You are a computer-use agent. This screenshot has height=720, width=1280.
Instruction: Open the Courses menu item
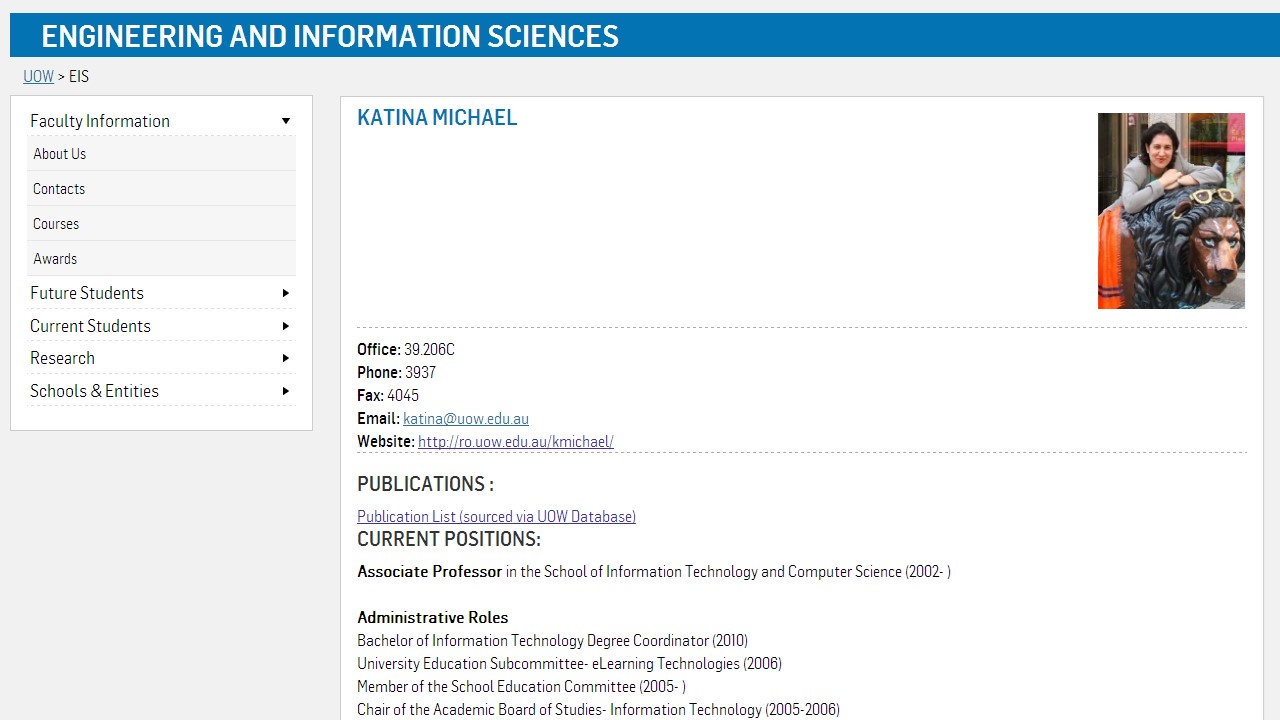(161, 224)
